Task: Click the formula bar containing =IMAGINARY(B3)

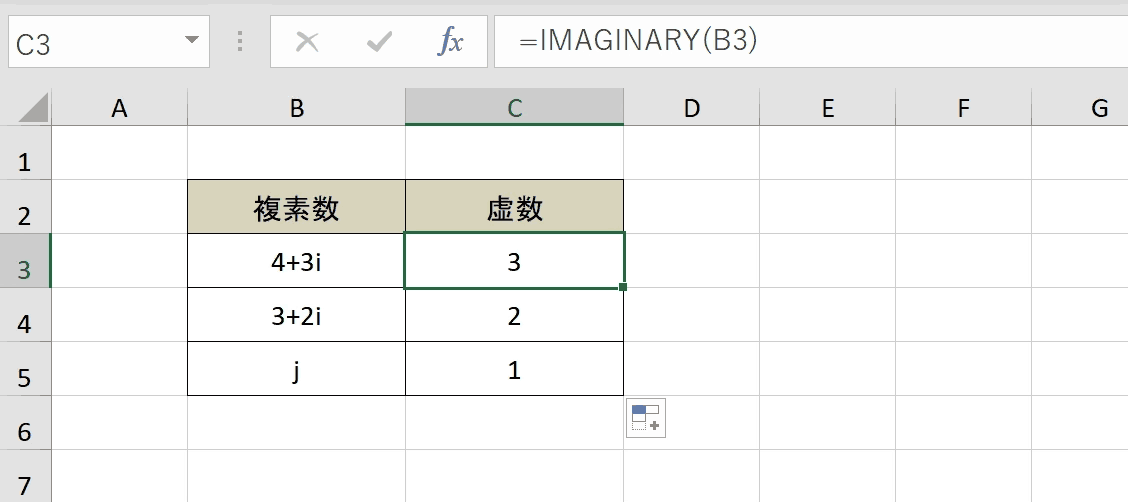Action: (x=811, y=42)
